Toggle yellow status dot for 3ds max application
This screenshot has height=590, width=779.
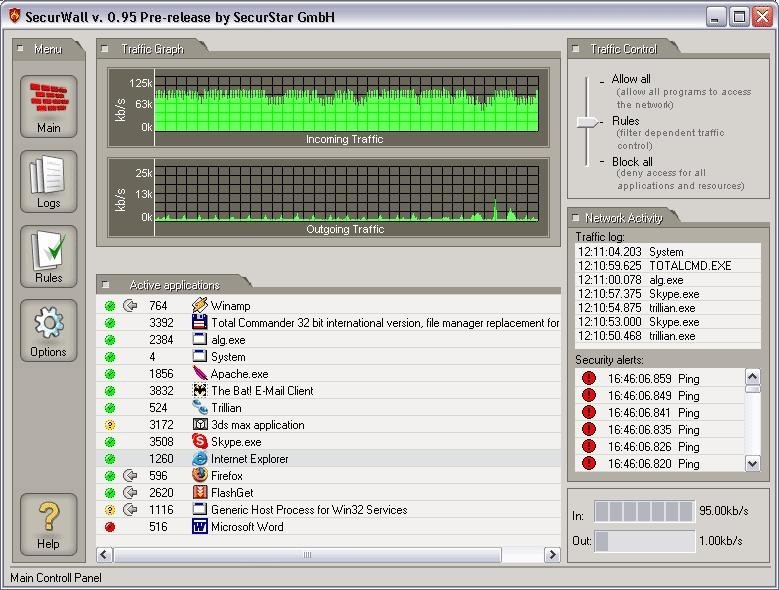click(110, 425)
